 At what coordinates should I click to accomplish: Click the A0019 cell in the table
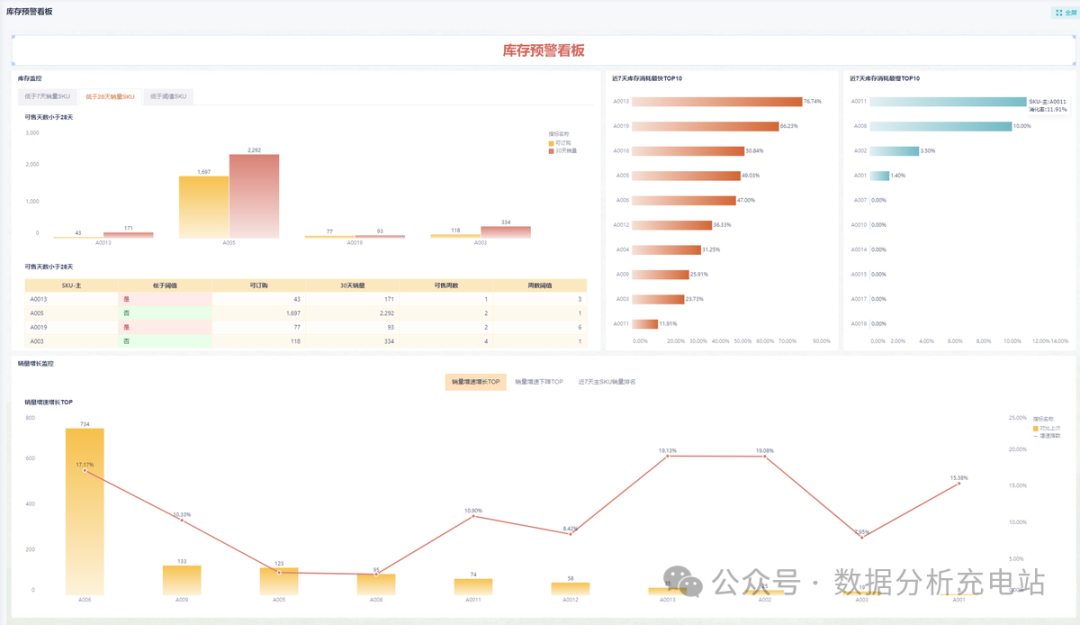[72, 327]
